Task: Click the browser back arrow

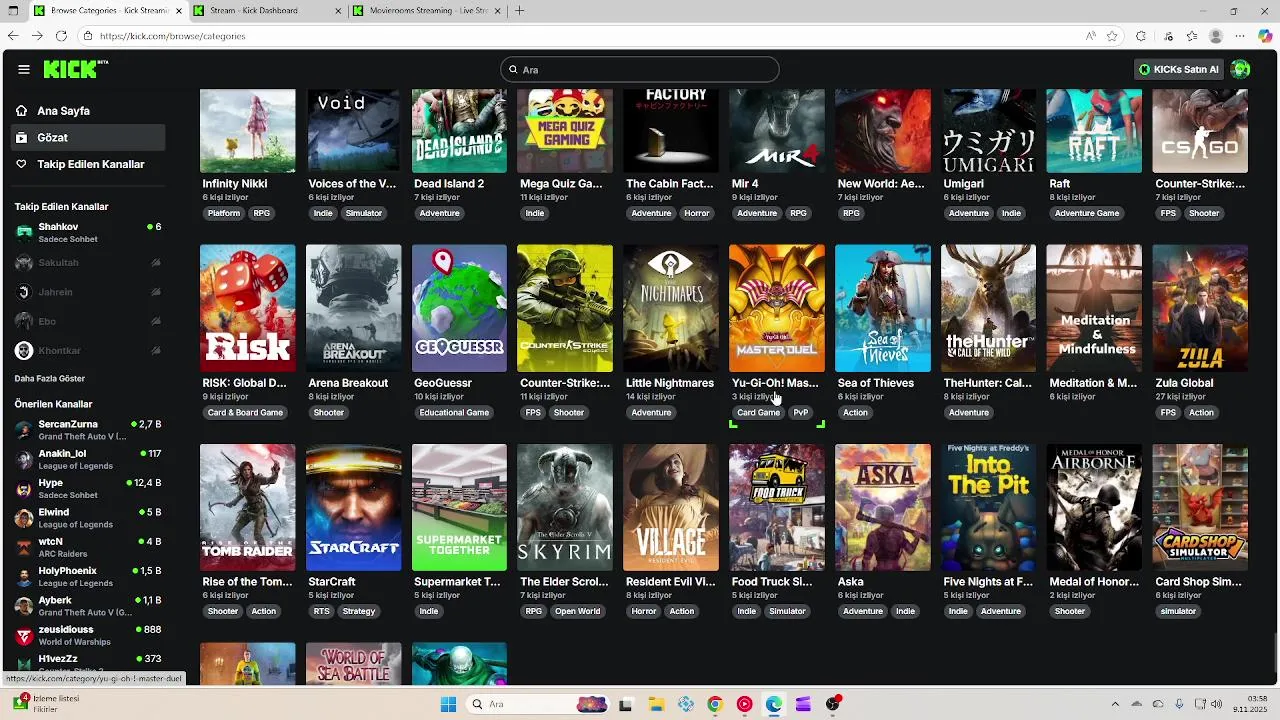Action: click(x=13, y=36)
